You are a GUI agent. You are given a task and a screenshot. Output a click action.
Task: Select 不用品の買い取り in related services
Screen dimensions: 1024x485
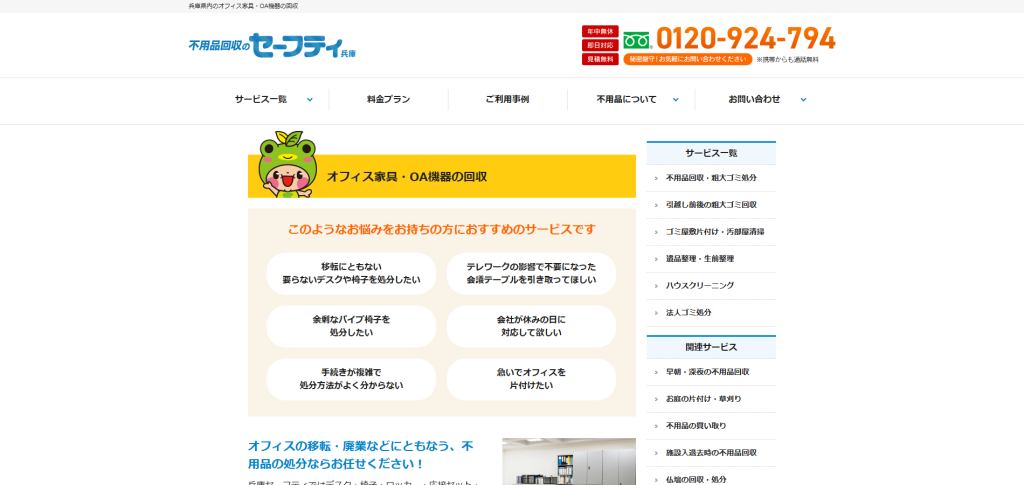[696, 426]
